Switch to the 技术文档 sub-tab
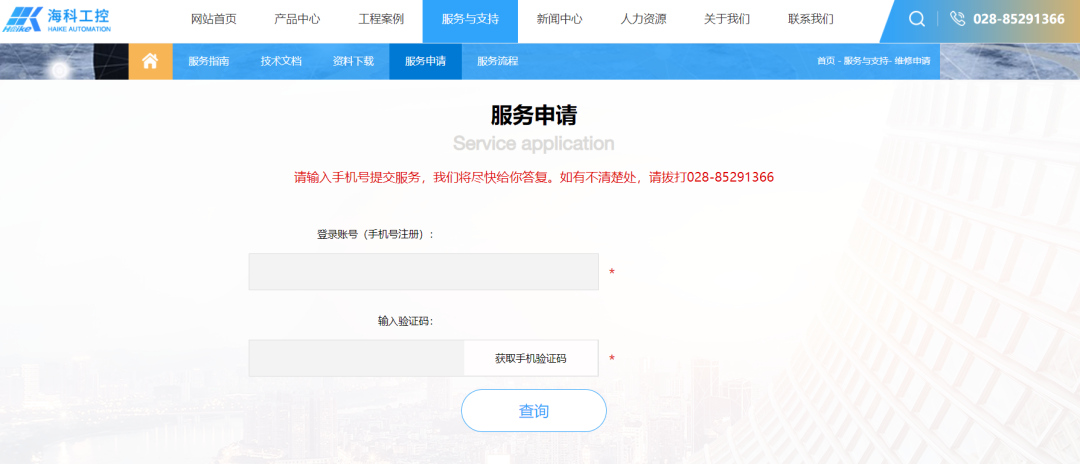This screenshot has width=1080, height=464. pyautogui.click(x=281, y=61)
